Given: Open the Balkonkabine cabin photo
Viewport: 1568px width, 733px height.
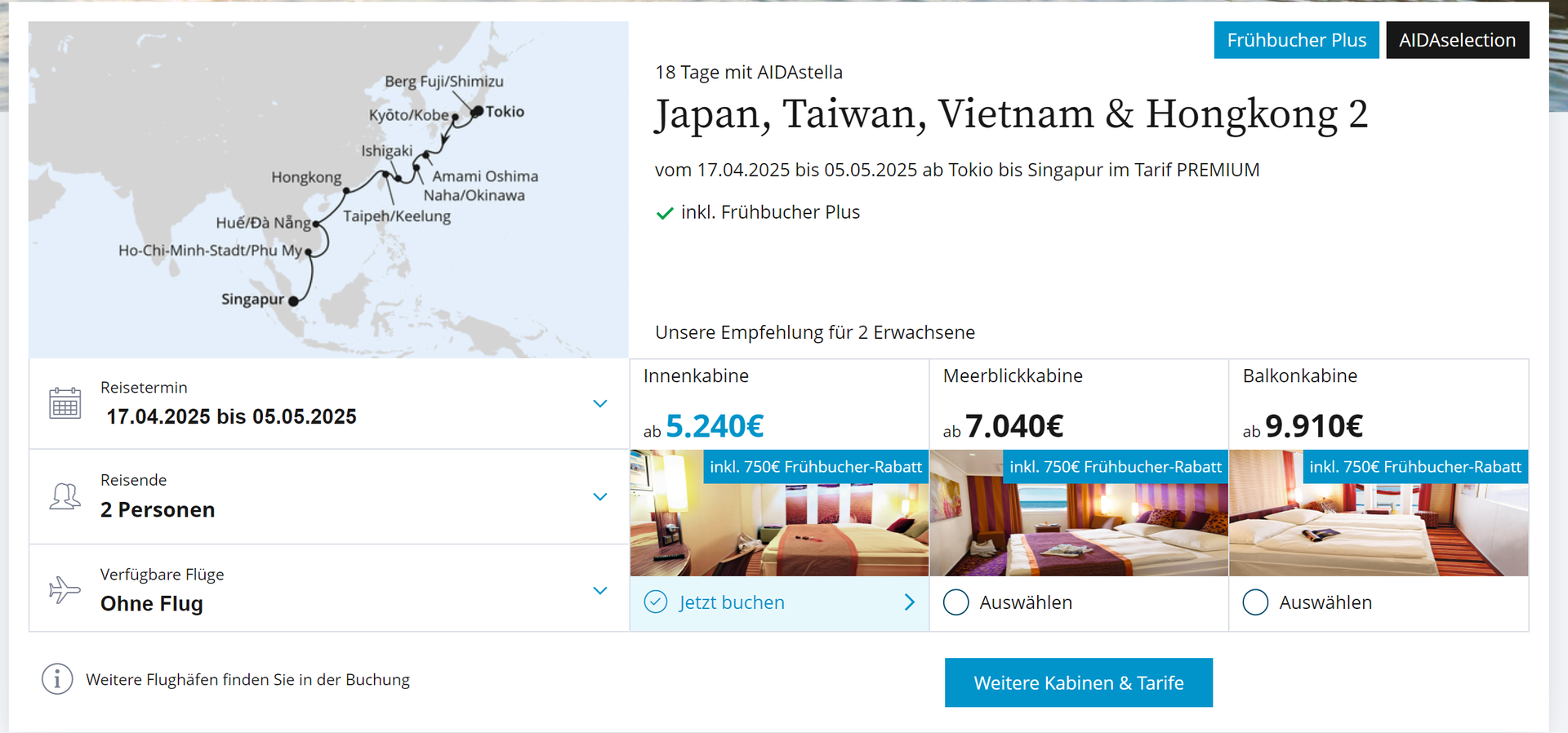Looking at the screenshot, I should [x=1379, y=531].
